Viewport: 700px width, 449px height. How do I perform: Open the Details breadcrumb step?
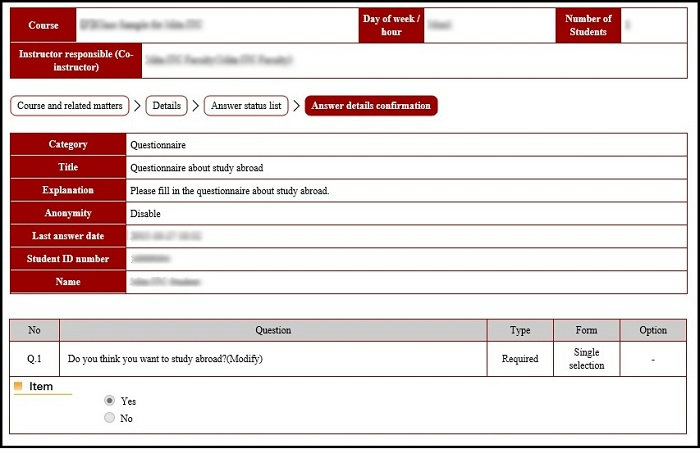point(166,106)
